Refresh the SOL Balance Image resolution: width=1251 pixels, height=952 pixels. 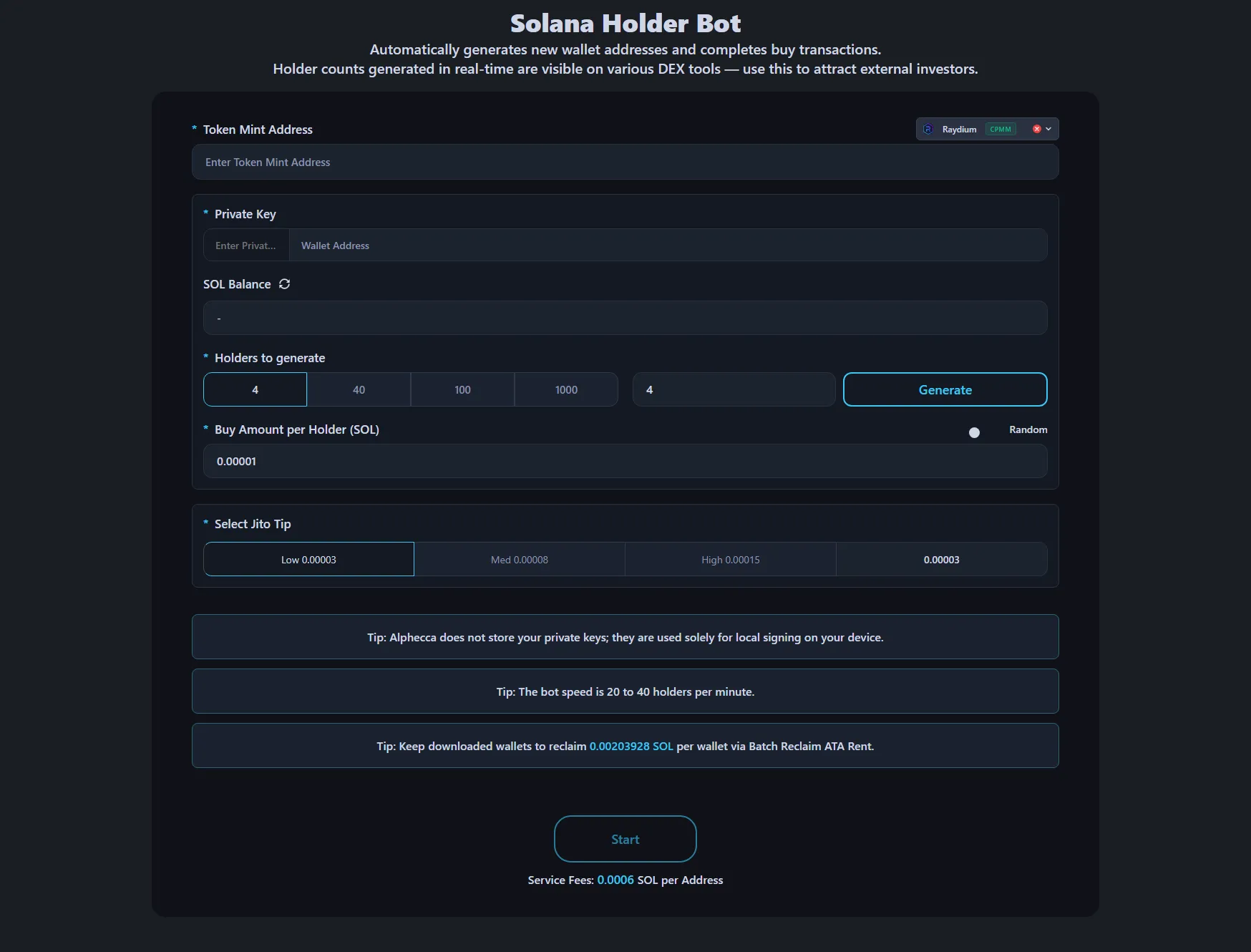pos(284,284)
